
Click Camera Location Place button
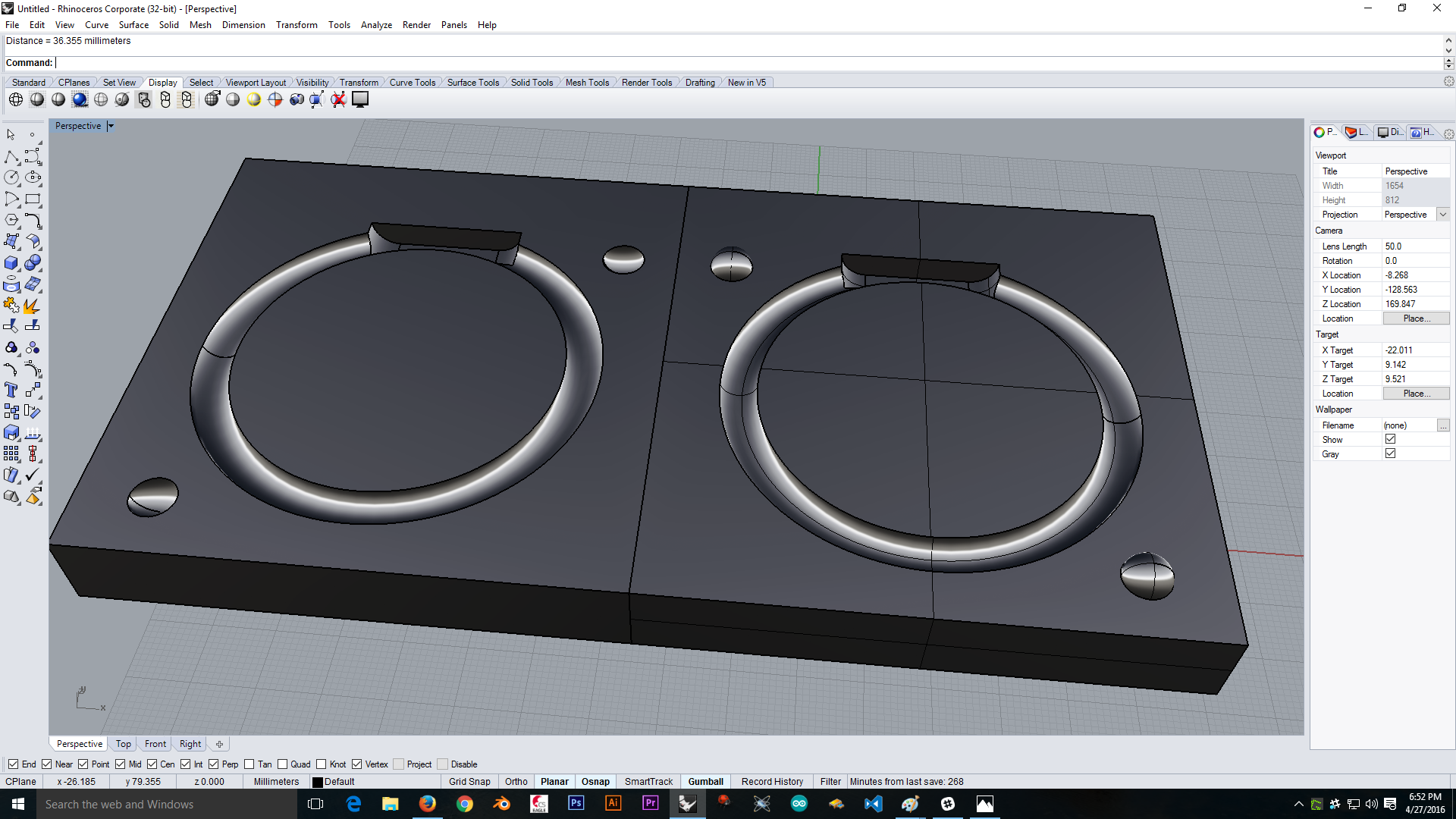(1416, 318)
